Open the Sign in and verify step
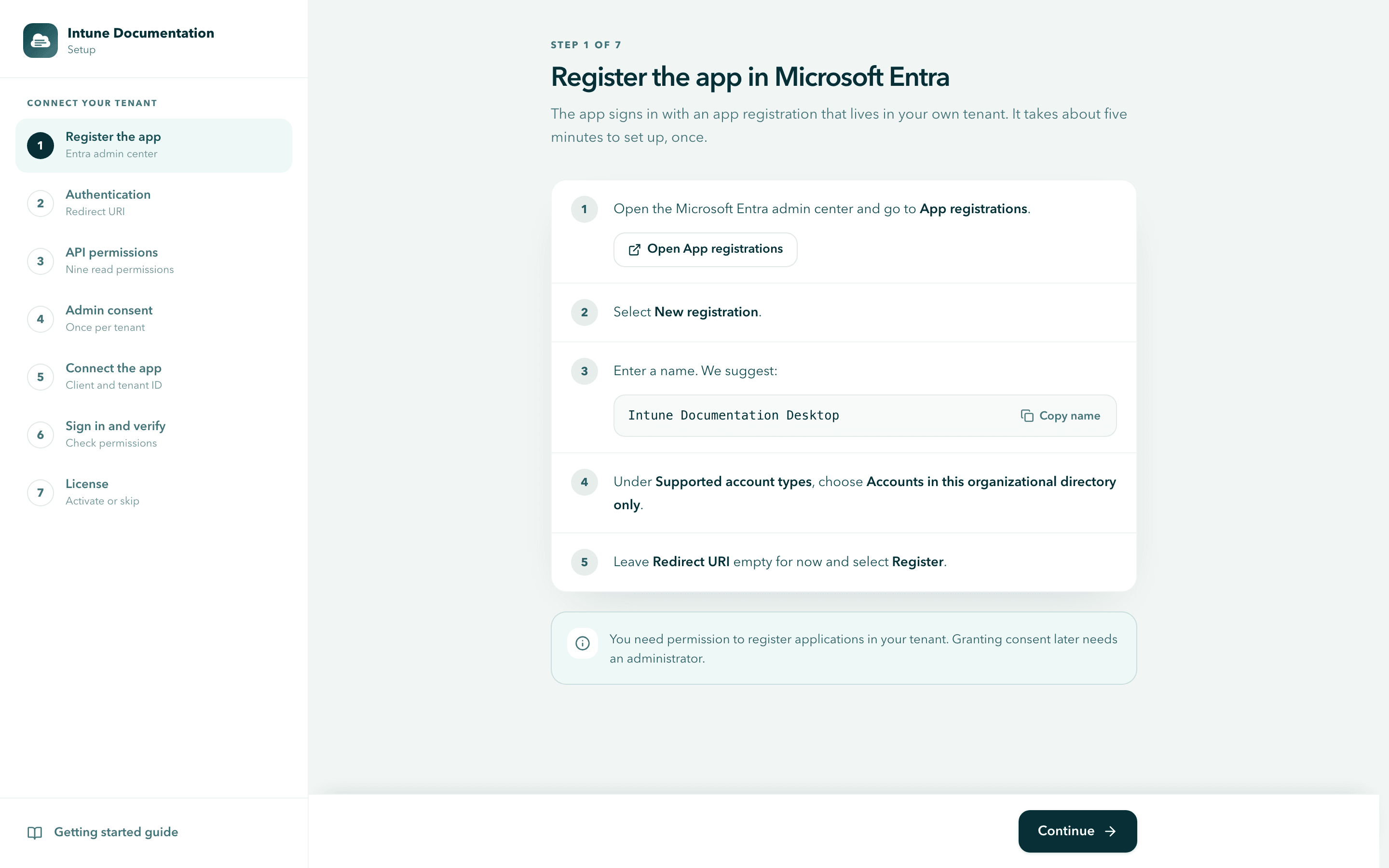Viewport: 1389px width, 868px height. click(x=154, y=434)
